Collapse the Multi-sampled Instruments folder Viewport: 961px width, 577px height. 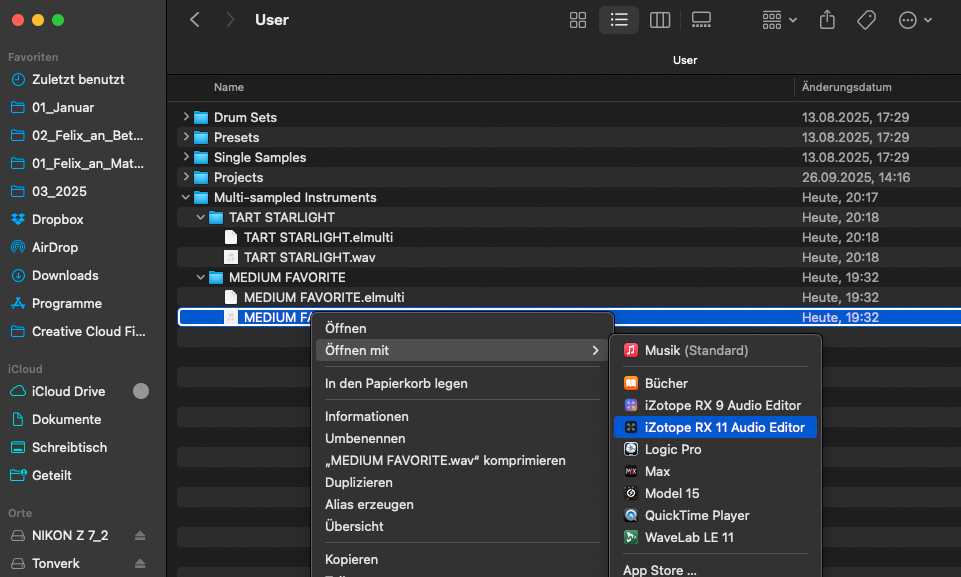(x=186, y=197)
